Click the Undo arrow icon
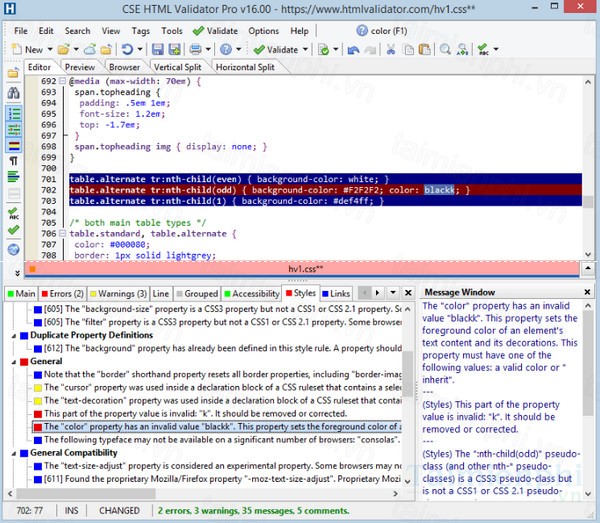The width and height of the screenshot is (600, 523). tap(353, 50)
